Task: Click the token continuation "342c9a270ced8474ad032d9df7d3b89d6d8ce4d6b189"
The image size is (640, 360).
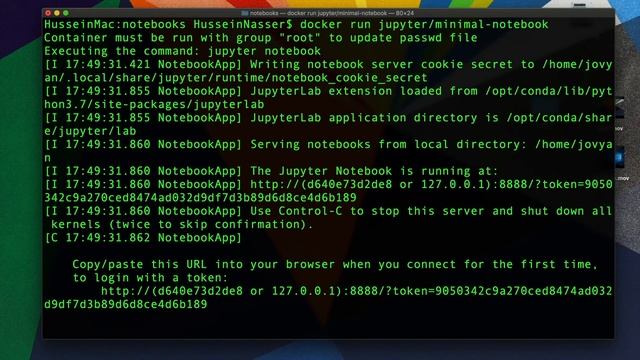Action: coord(200,198)
